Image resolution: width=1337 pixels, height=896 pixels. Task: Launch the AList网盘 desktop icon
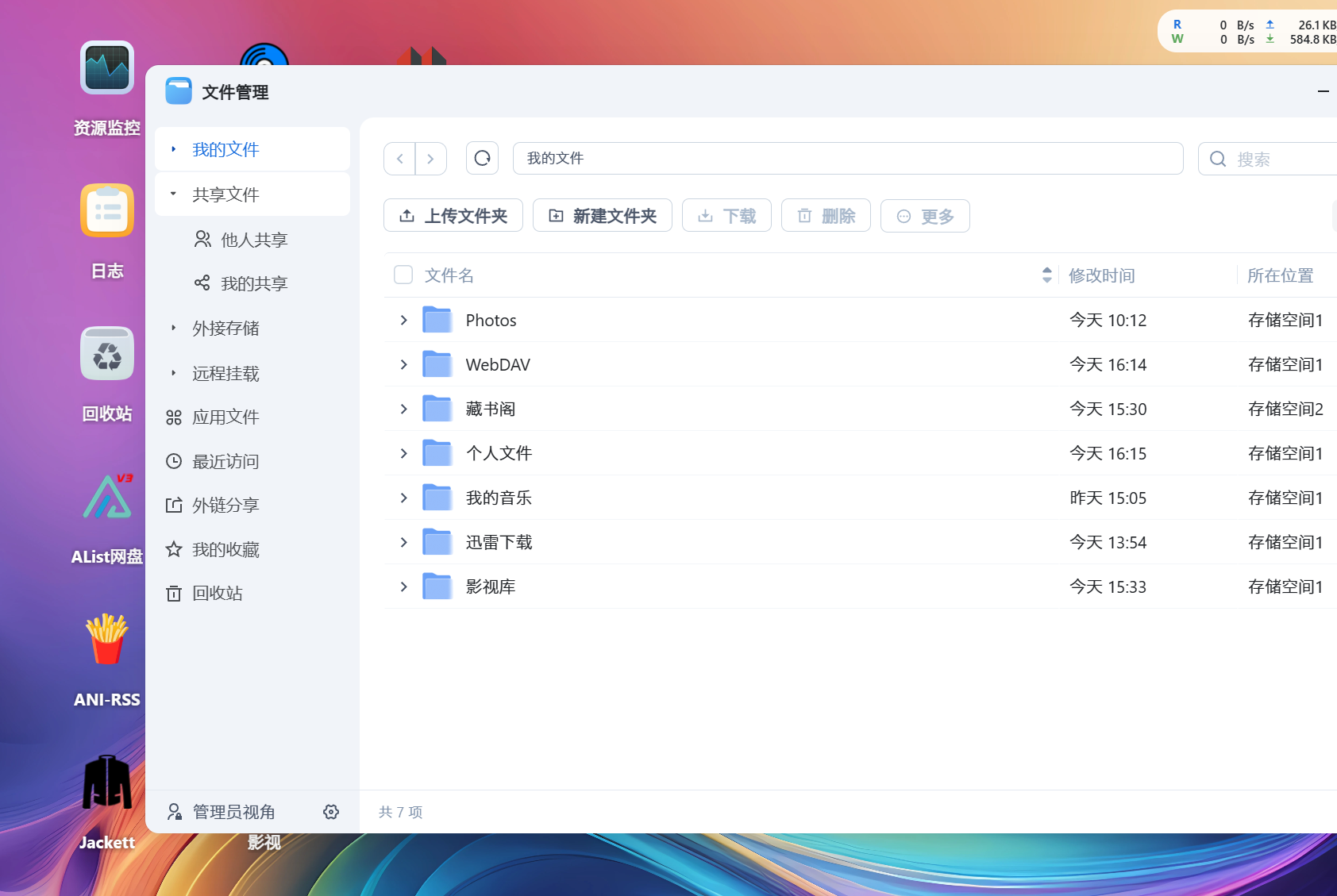[x=107, y=498]
